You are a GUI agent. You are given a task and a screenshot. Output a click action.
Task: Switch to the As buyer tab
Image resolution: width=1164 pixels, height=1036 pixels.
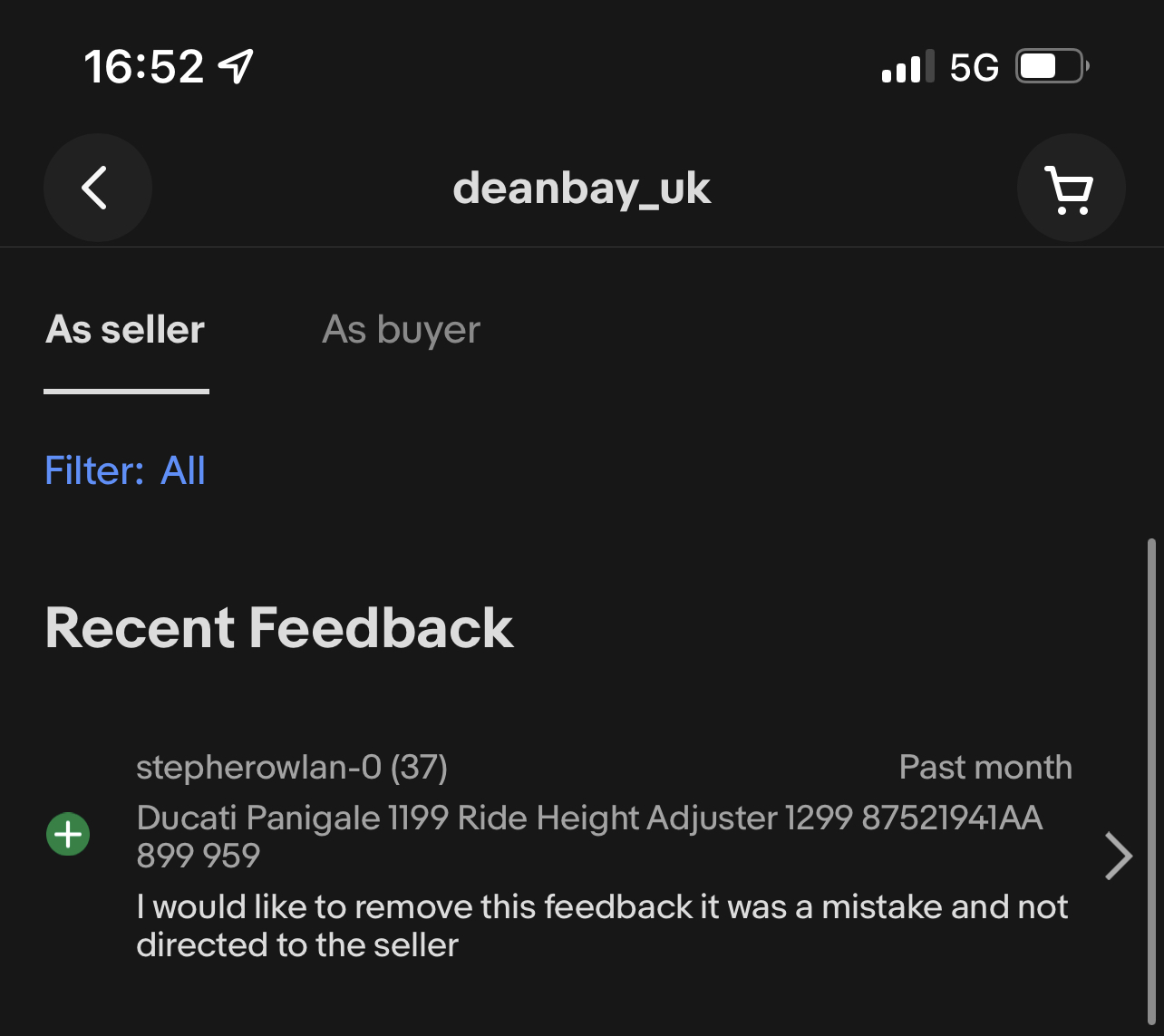coord(401,330)
